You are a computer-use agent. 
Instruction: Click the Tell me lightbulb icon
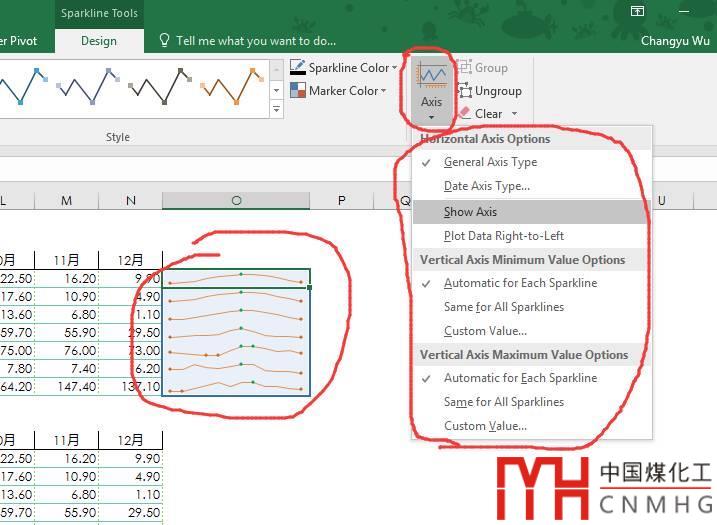165,41
